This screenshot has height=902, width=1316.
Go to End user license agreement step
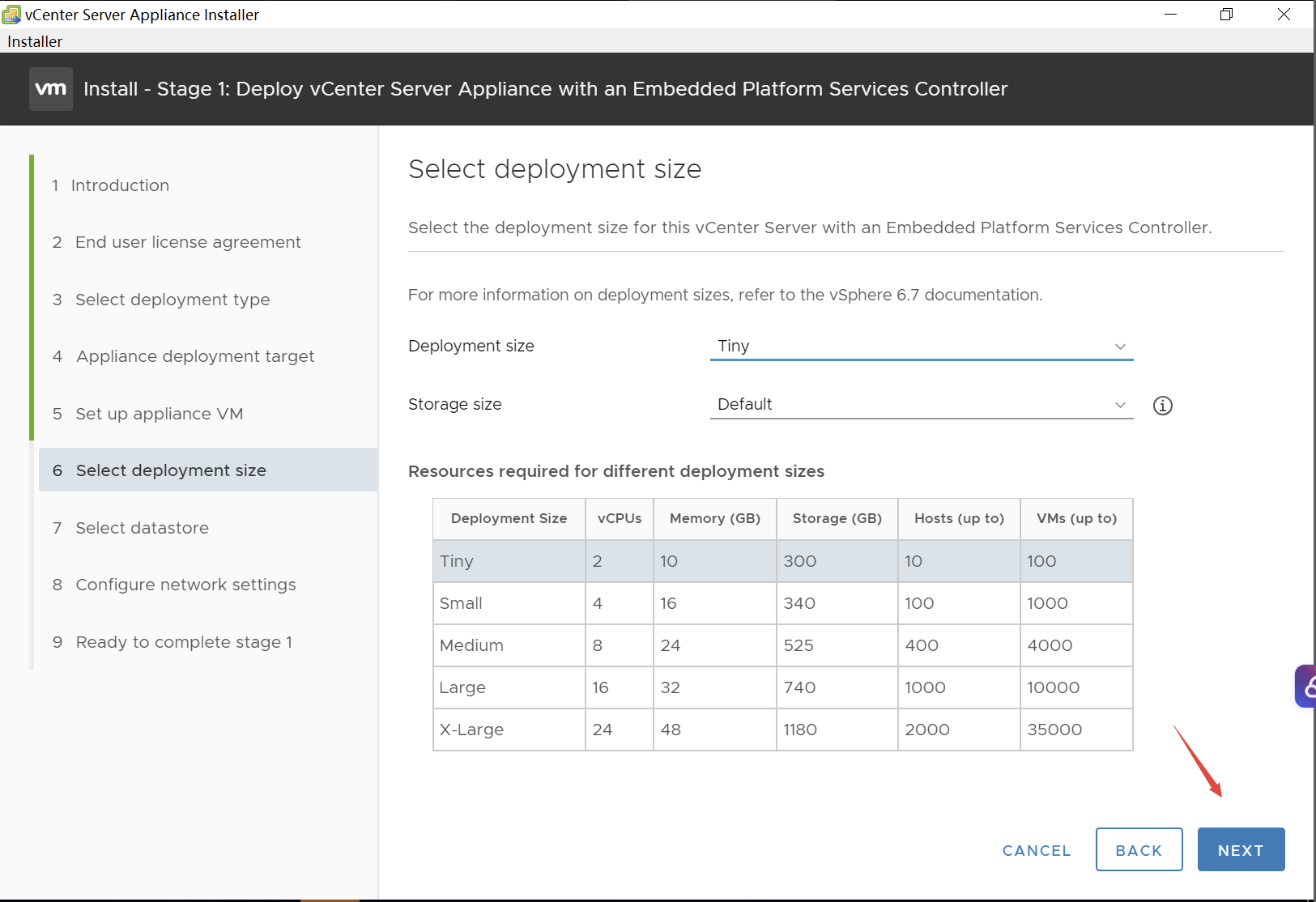coord(177,242)
